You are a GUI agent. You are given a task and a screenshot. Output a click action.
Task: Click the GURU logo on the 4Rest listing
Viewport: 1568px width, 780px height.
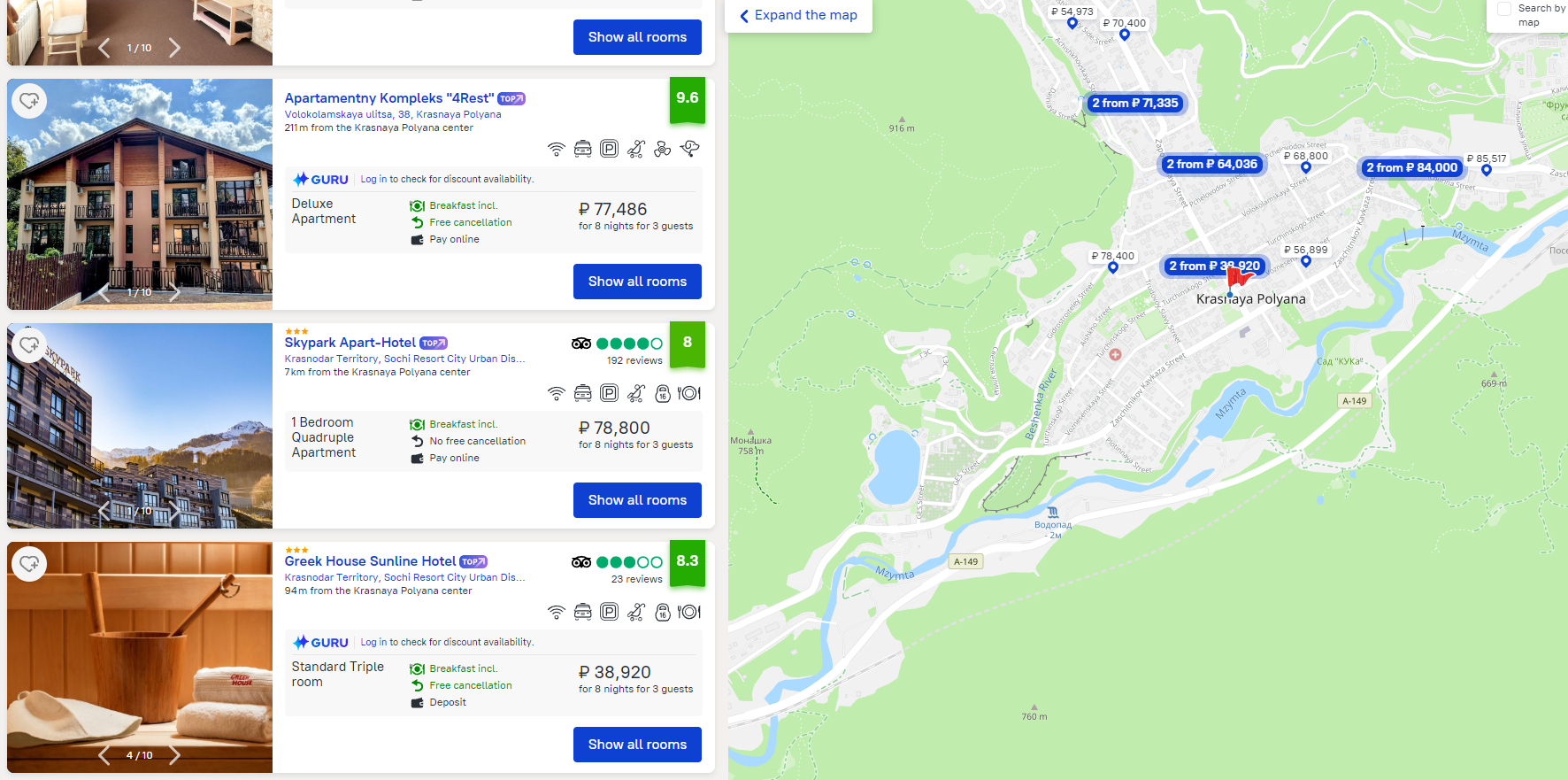[320, 180]
